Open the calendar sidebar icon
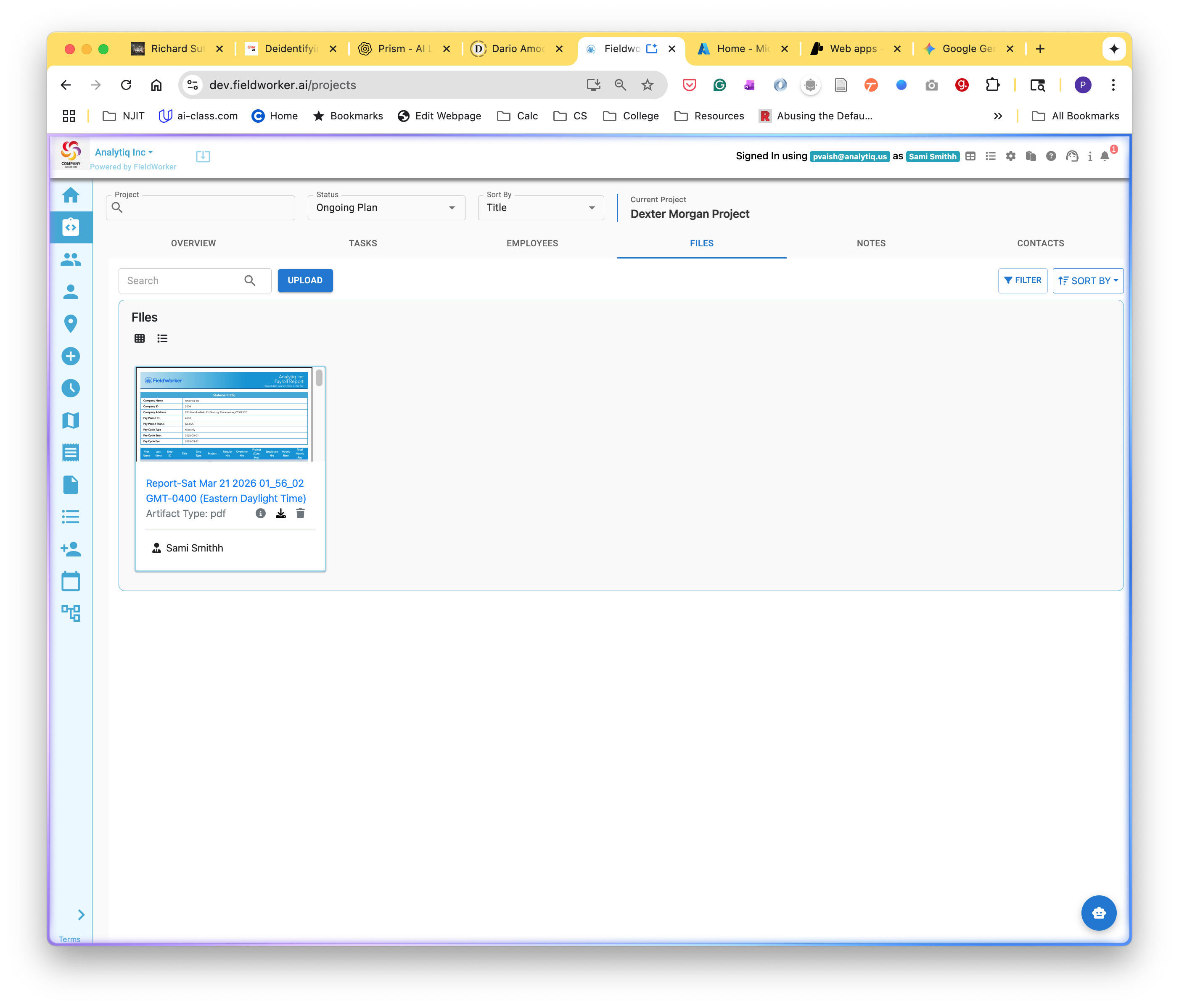This screenshot has height=1008, width=1179. [x=71, y=581]
